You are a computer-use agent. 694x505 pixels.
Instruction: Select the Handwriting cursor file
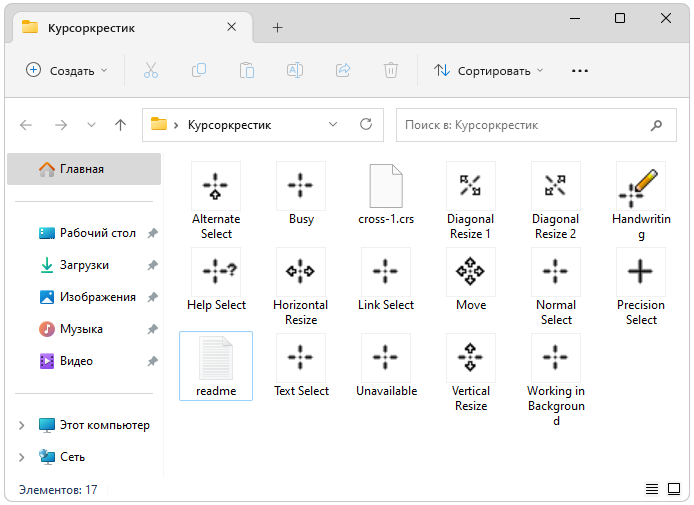(x=641, y=201)
